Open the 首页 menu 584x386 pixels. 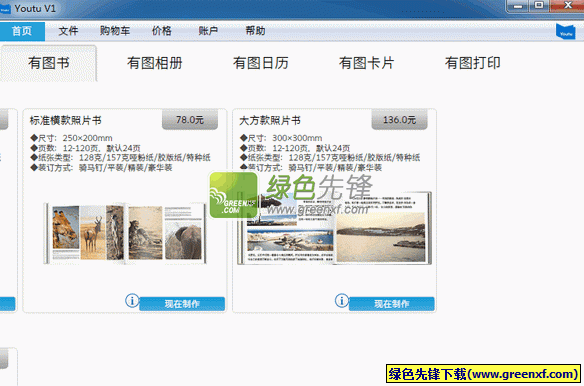(22, 31)
